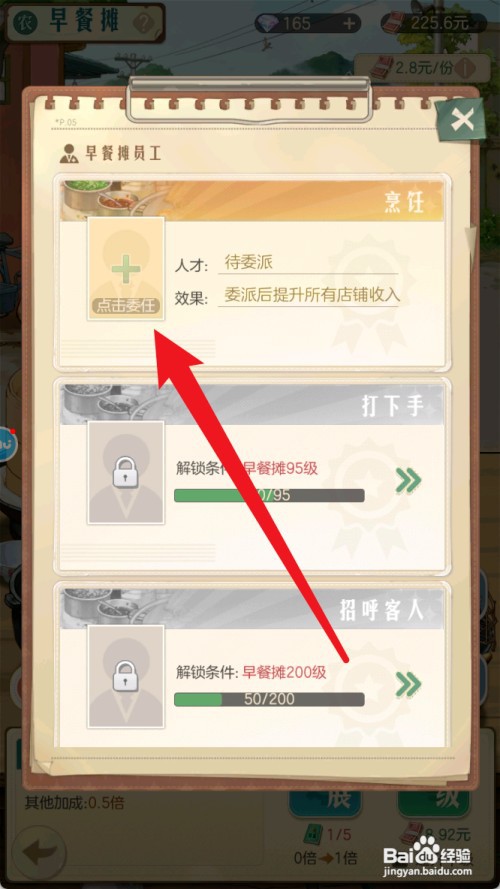Click the green plus to assign cooking staff

click(x=125, y=269)
